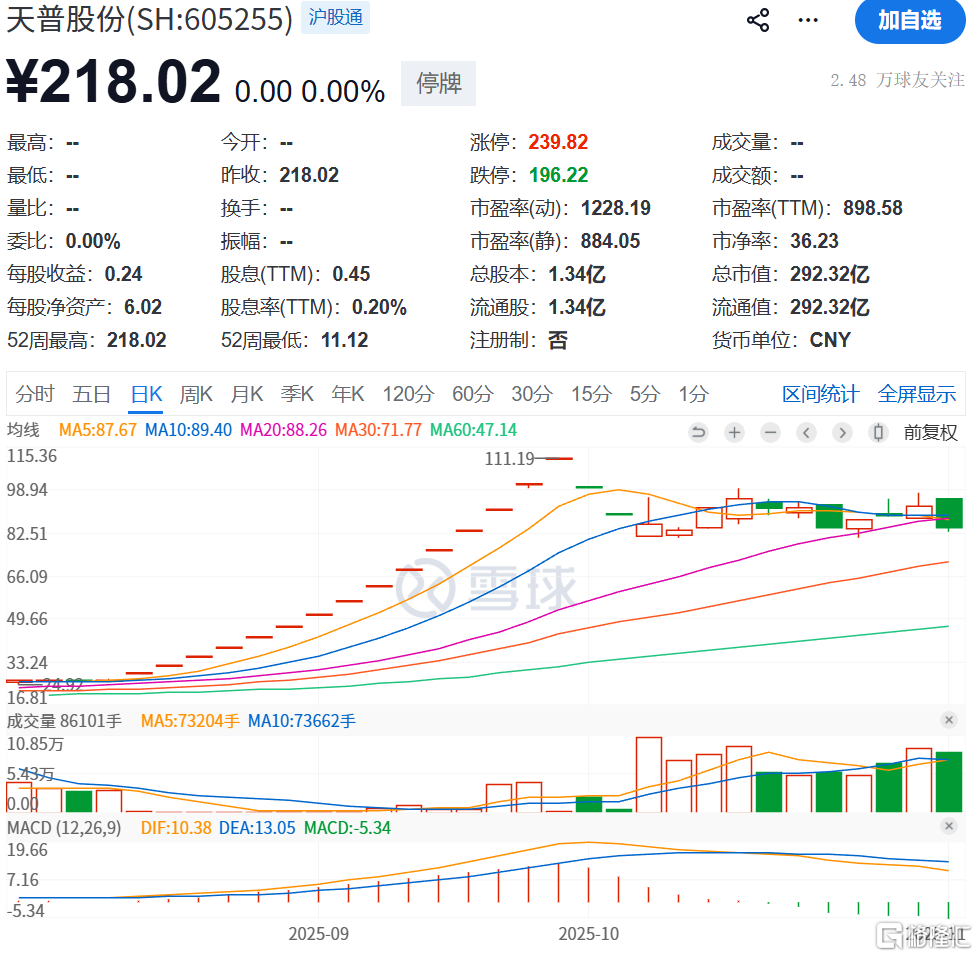Switch to 5分 chart interval

click(x=645, y=394)
